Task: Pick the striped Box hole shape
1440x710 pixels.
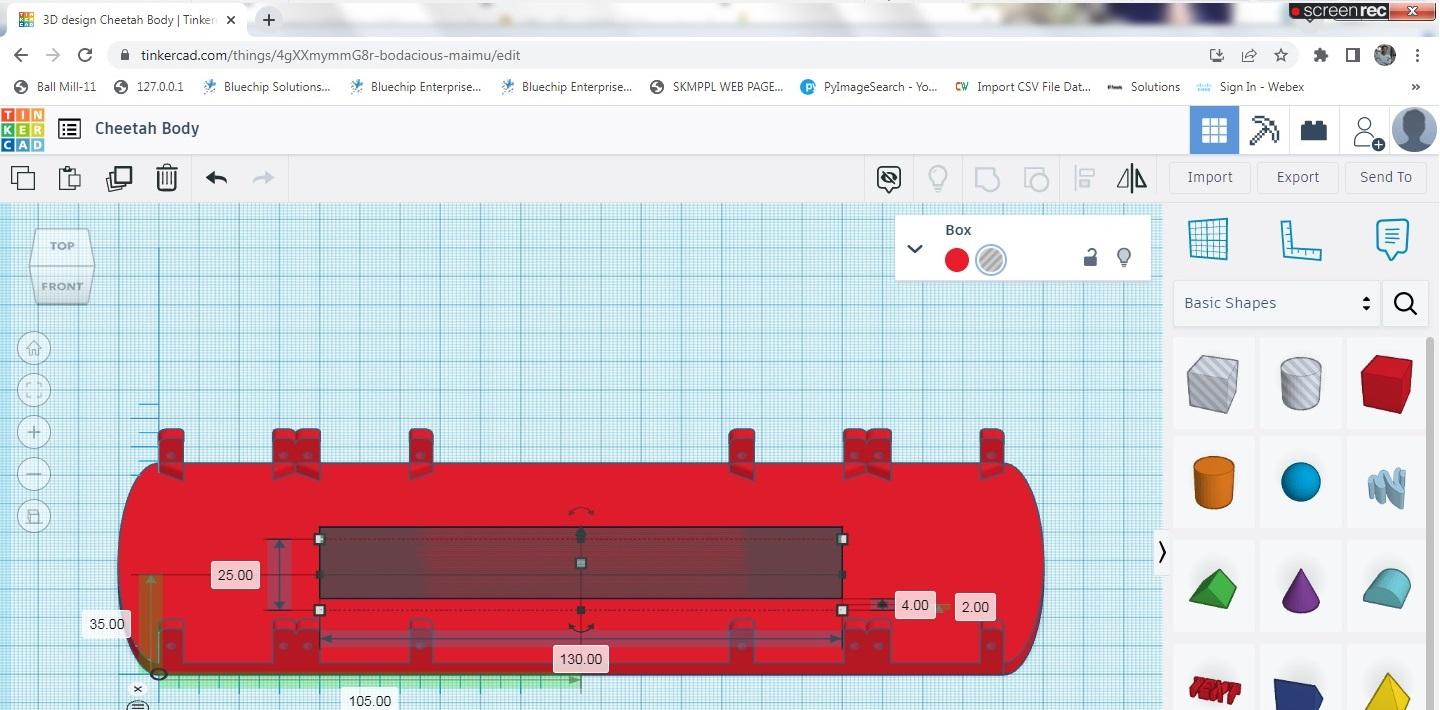Action: pyautogui.click(x=1212, y=385)
